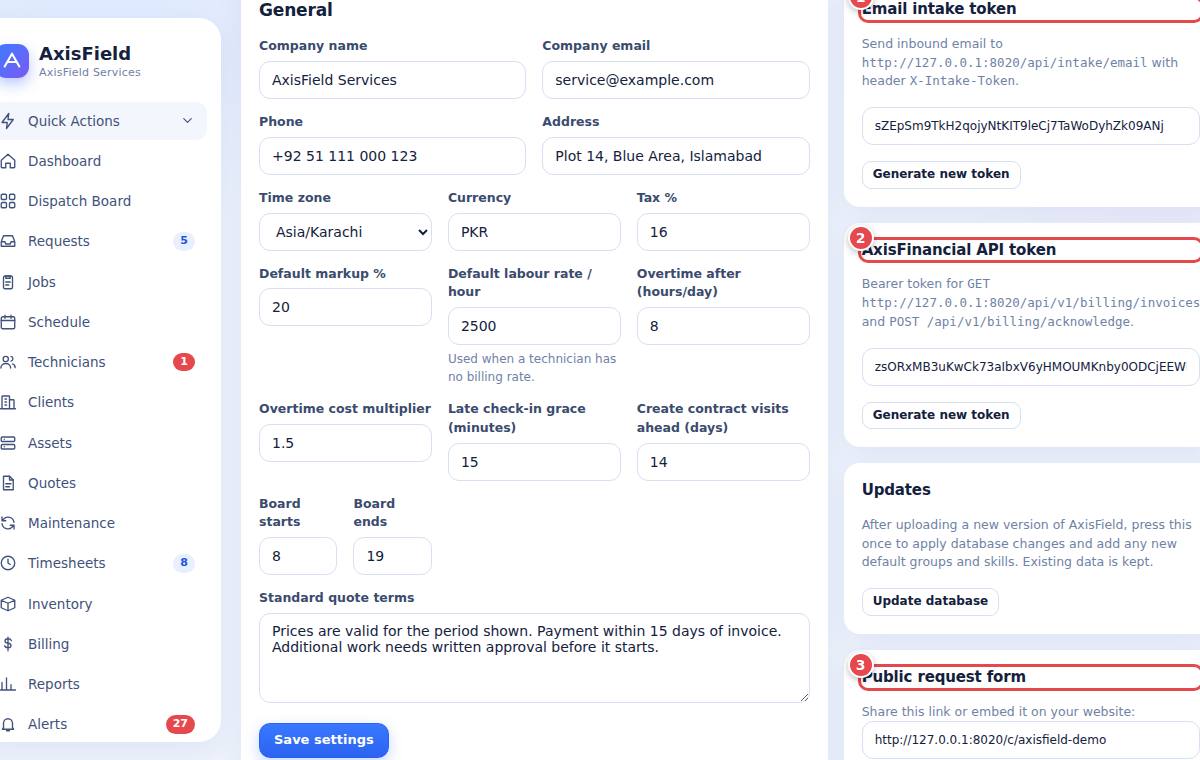Click the Technicians people icon
Image resolution: width=1200 pixels, height=760 pixels.
click(x=8, y=362)
